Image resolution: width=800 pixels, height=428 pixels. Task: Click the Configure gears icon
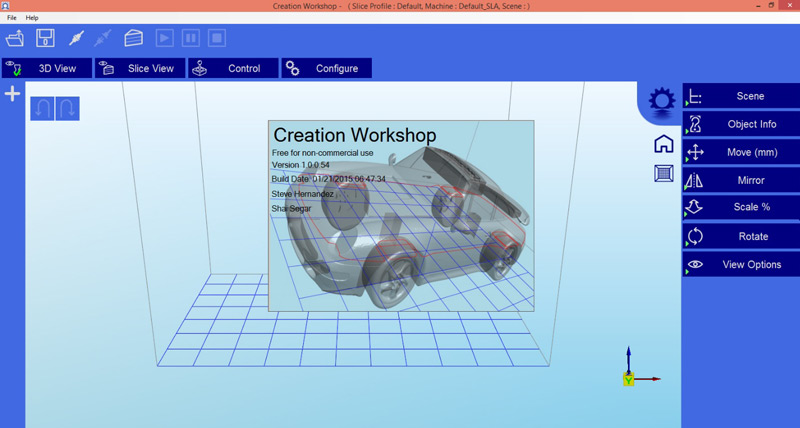(292, 68)
